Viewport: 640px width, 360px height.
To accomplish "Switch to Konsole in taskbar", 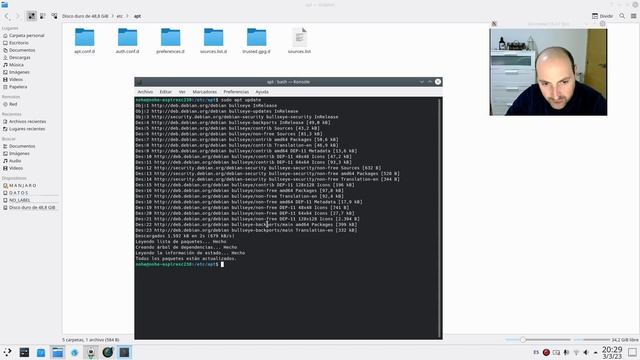I will 124,352.
